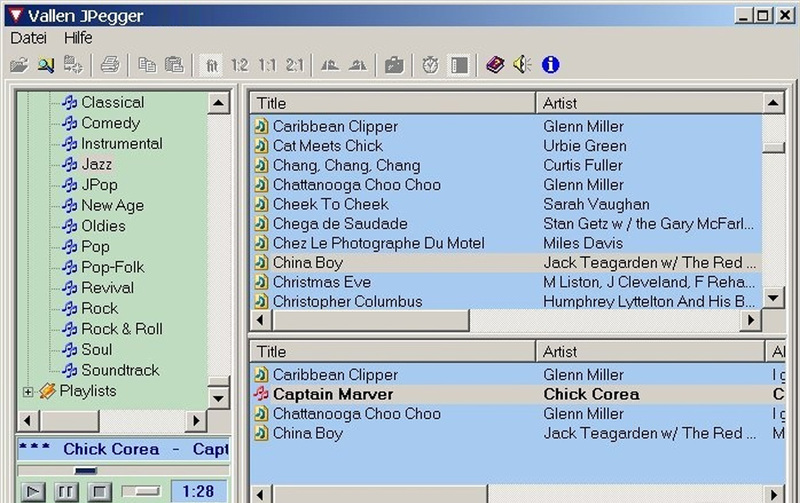Click the help book icon
The height and width of the screenshot is (503, 800).
[x=494, y=65]
